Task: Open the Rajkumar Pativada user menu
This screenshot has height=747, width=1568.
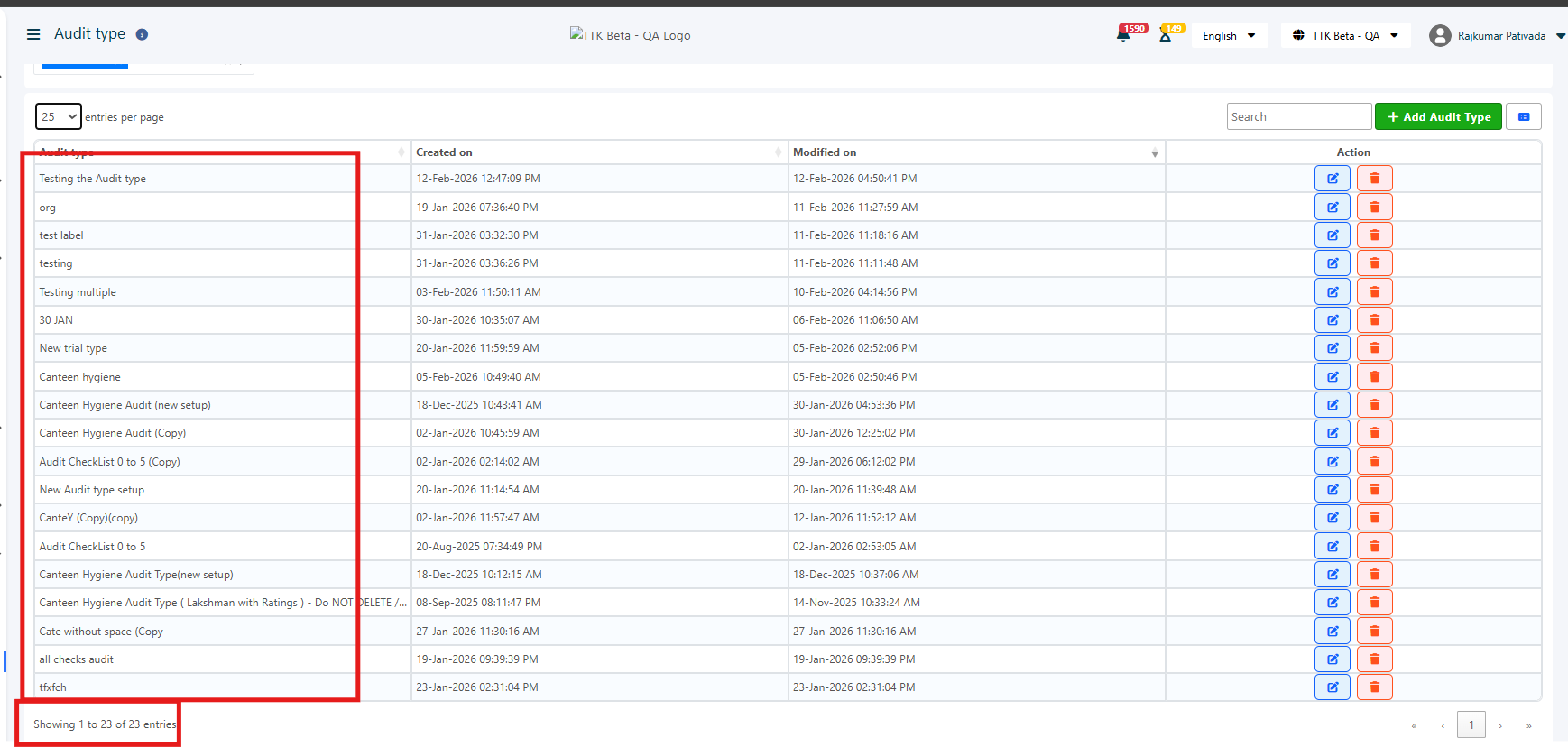Action: click(1497, 36)
